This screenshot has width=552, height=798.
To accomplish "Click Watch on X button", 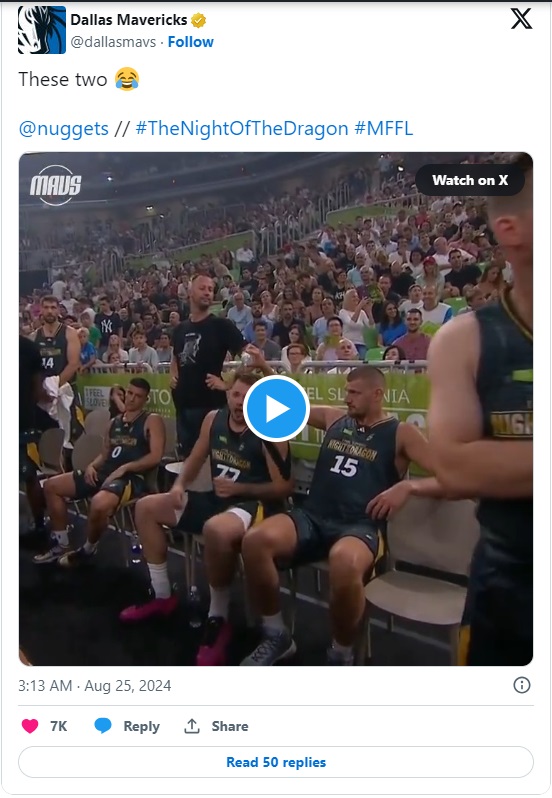I will coord(470,180).
